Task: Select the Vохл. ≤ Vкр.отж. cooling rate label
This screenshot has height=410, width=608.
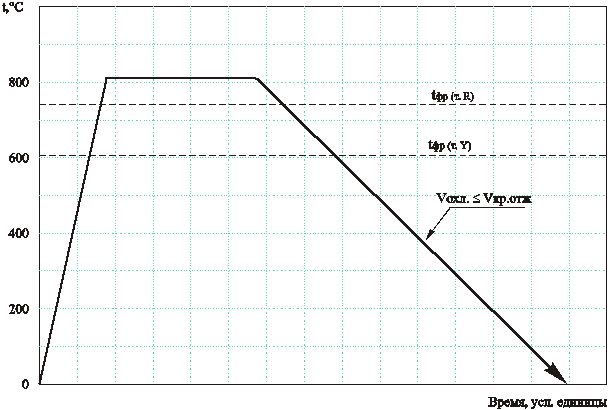Action: (x=485, y=200)
